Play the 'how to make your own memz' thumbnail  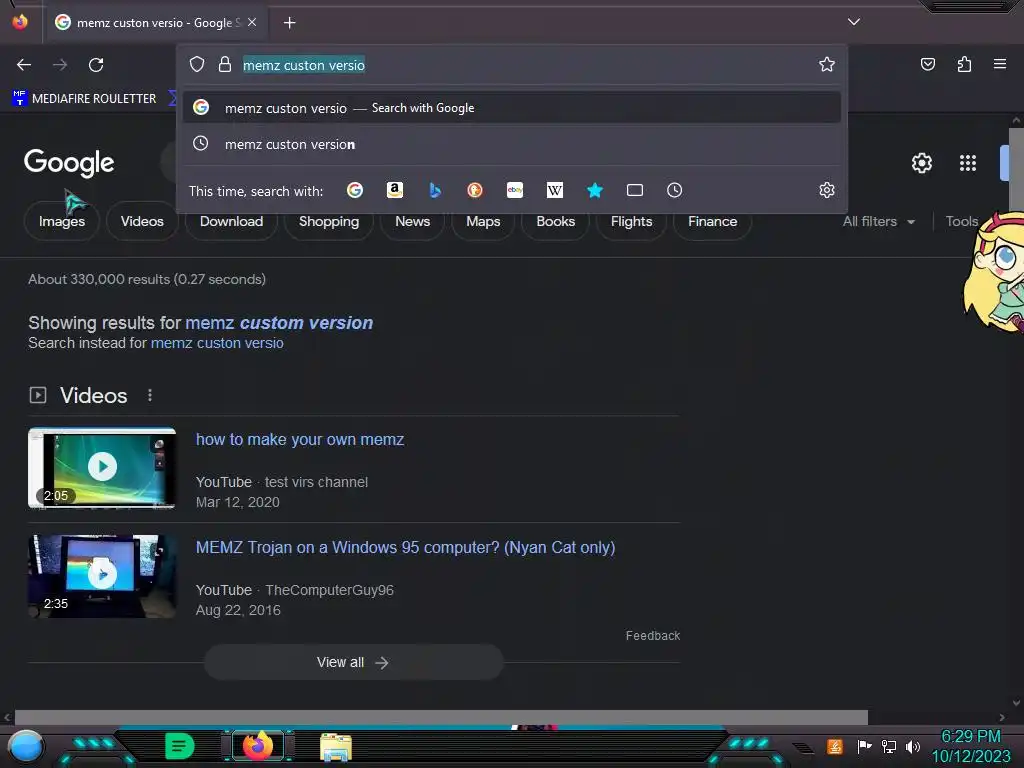coord(102,468)
